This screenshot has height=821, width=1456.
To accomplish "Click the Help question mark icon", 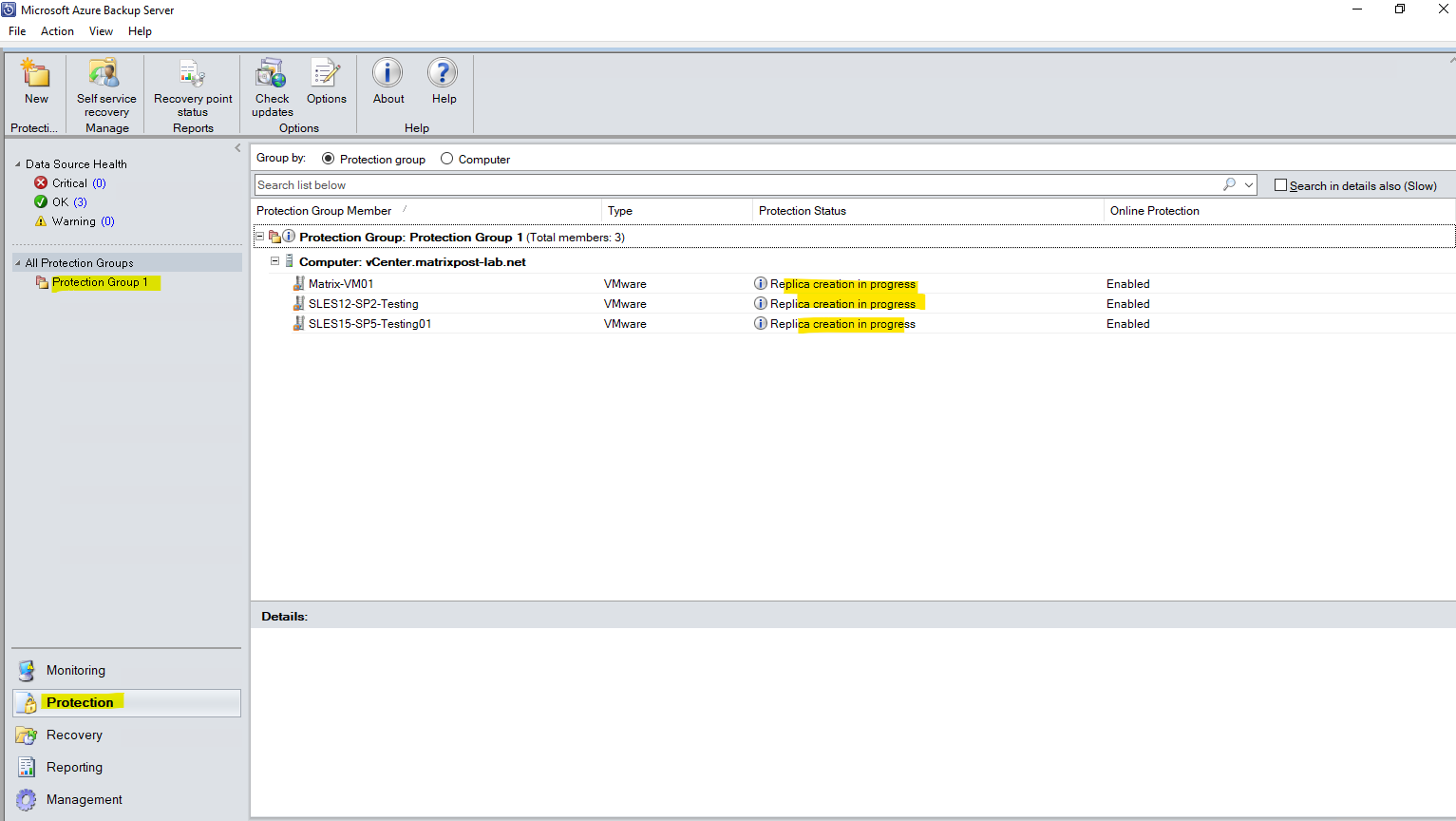I will click(443, 72).
